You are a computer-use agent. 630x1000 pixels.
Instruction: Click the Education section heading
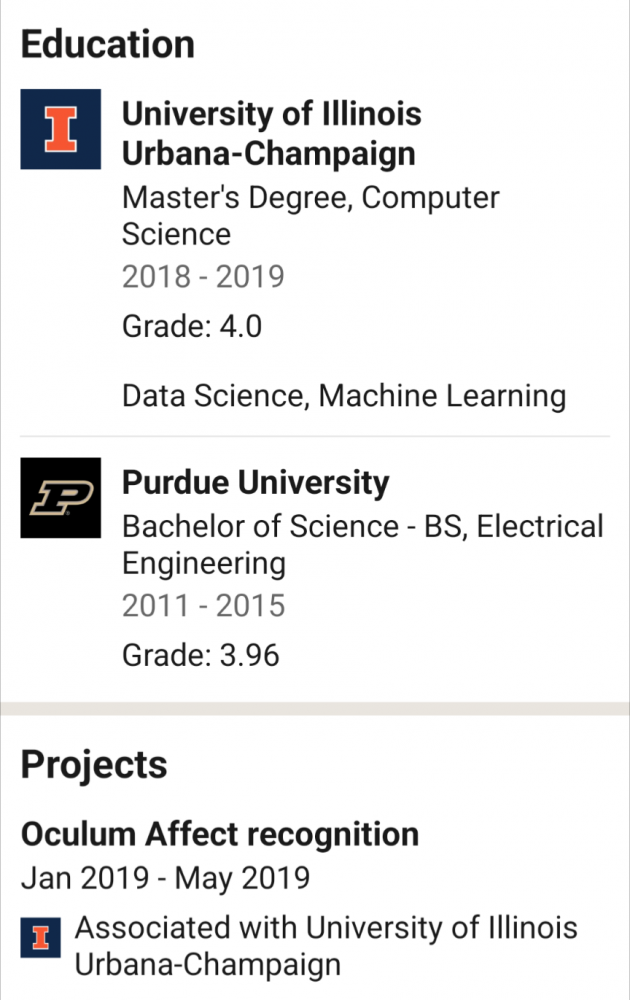pos(107,45)
